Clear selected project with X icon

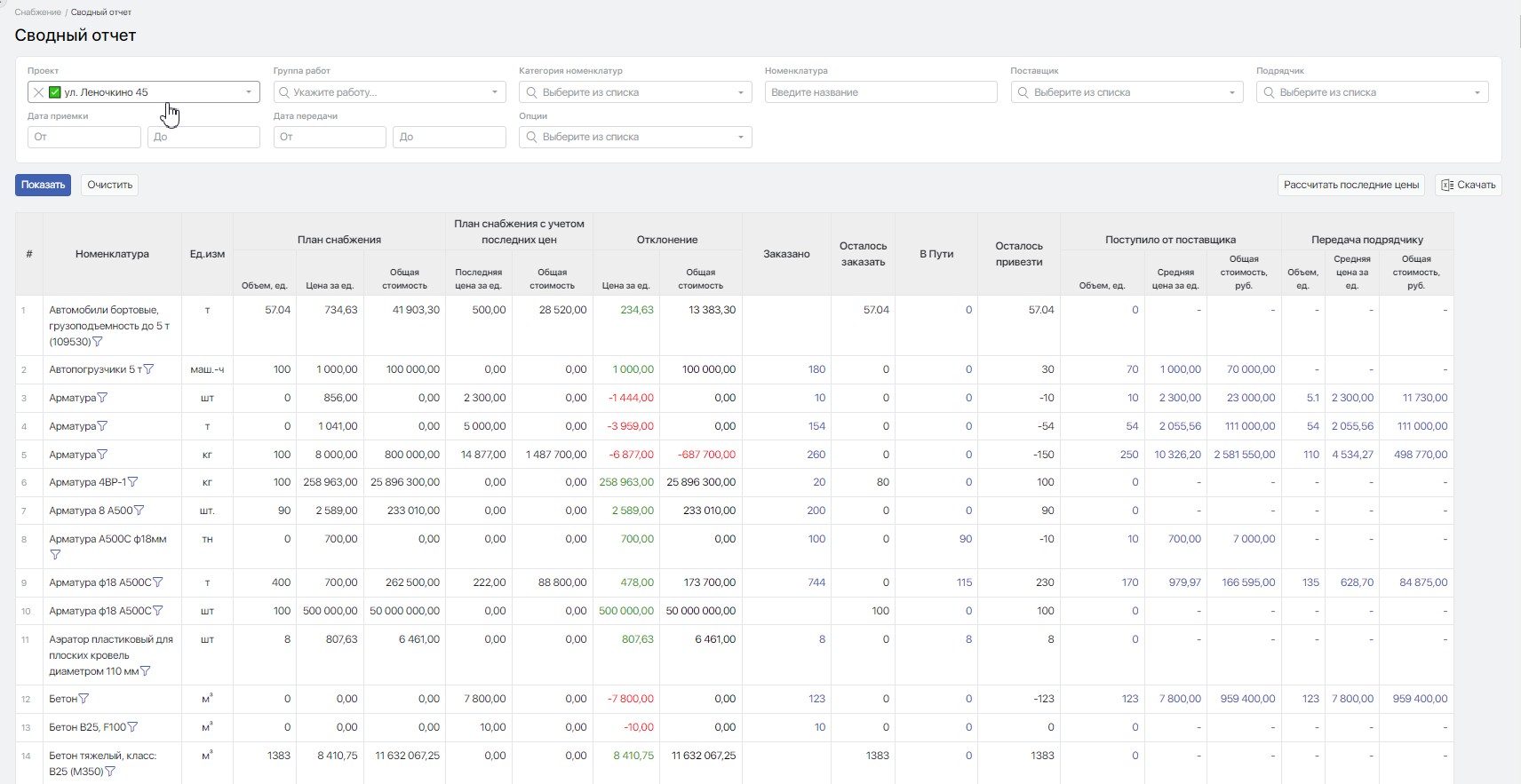[38, 92]
